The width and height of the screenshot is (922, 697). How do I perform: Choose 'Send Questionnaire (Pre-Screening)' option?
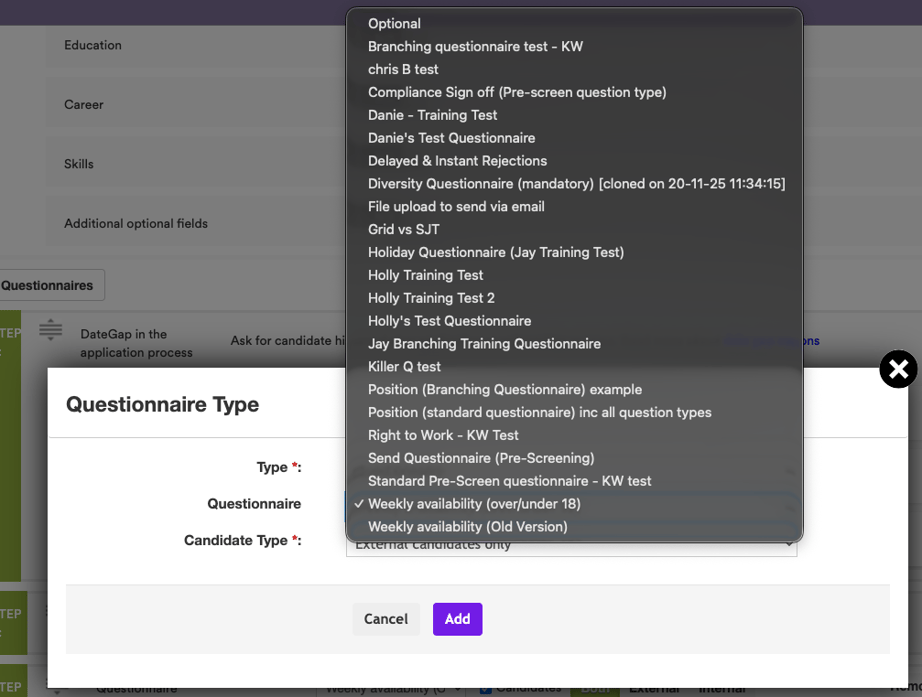481,459
